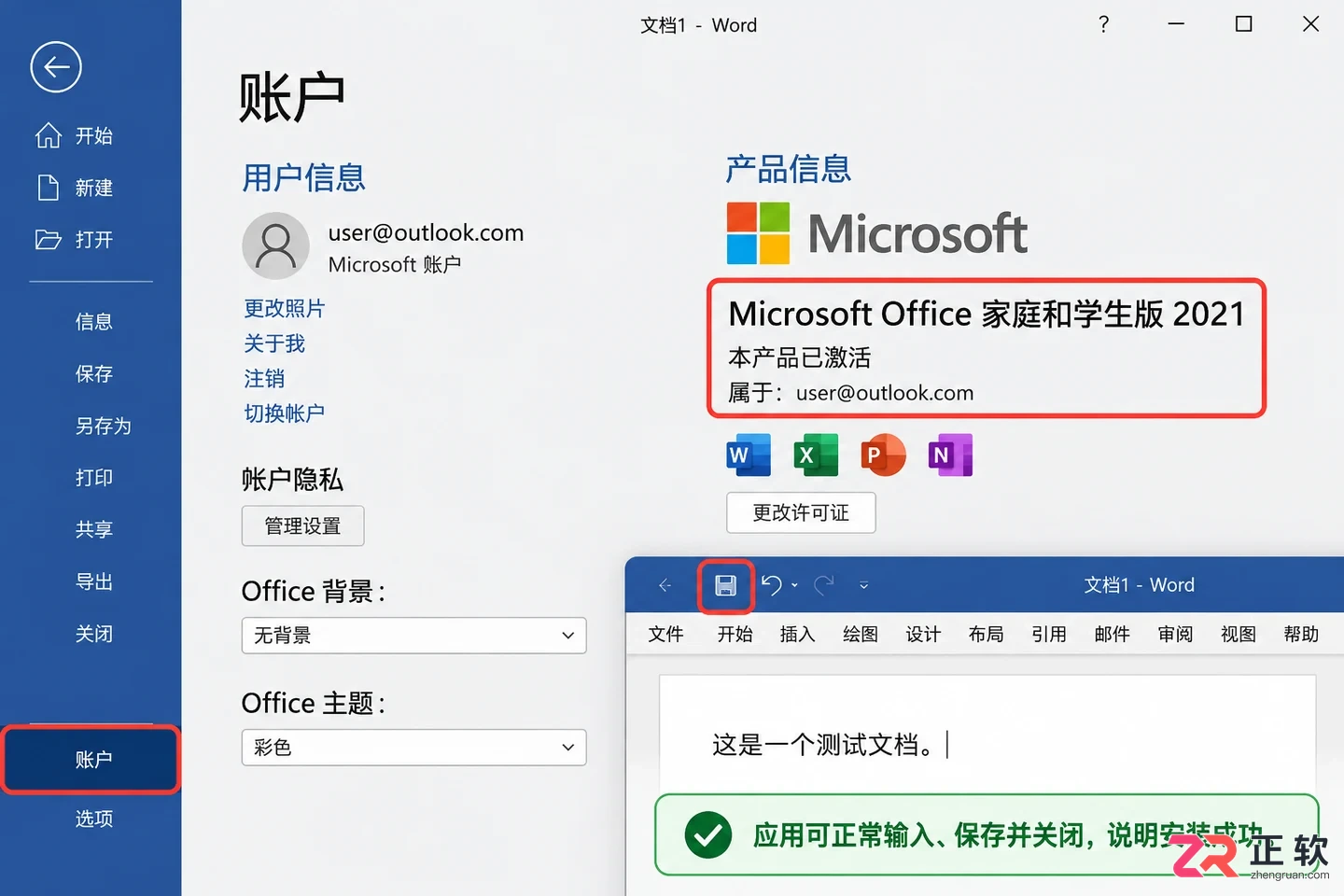Switch to the 设计 tab in the inset ribbon
This screenshot has width=1344, height=896.
(923, 635)
